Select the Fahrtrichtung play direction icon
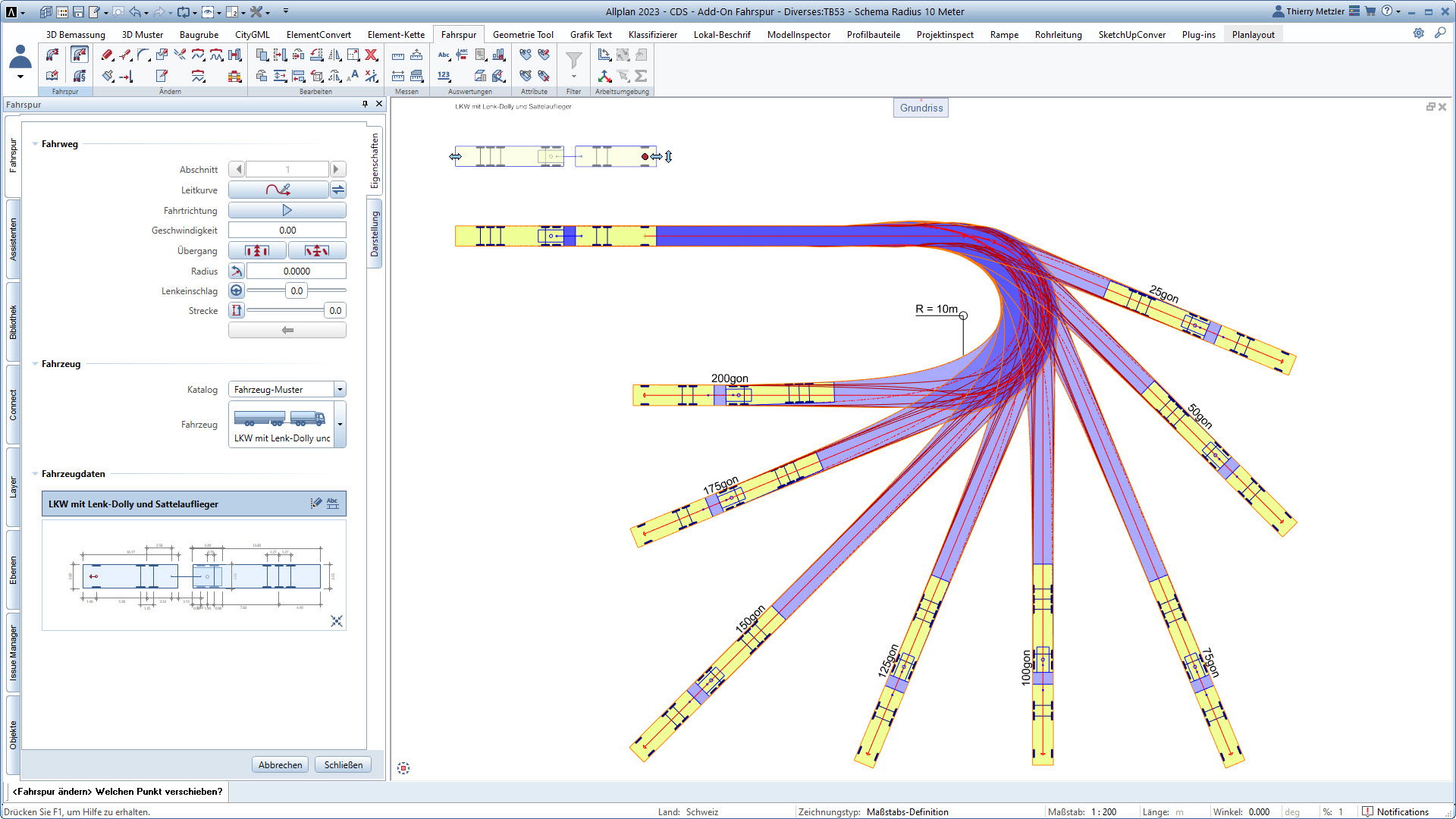The width and height of the screenshot is (1456, 819). tap(287, 210)
